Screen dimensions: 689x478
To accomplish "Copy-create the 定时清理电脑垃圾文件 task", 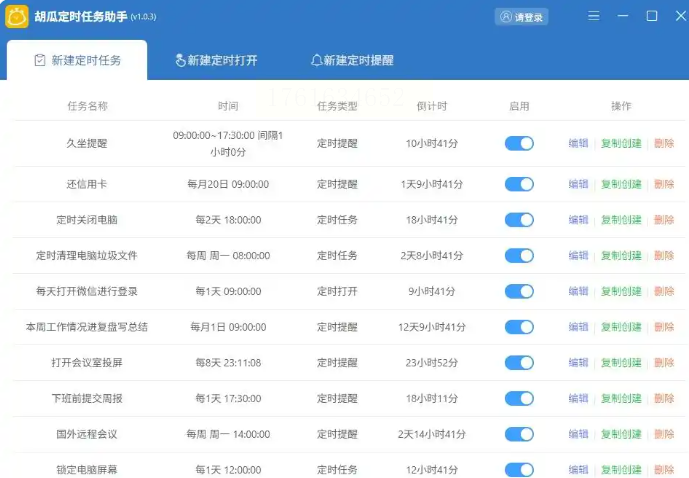I will pos(621,255).
